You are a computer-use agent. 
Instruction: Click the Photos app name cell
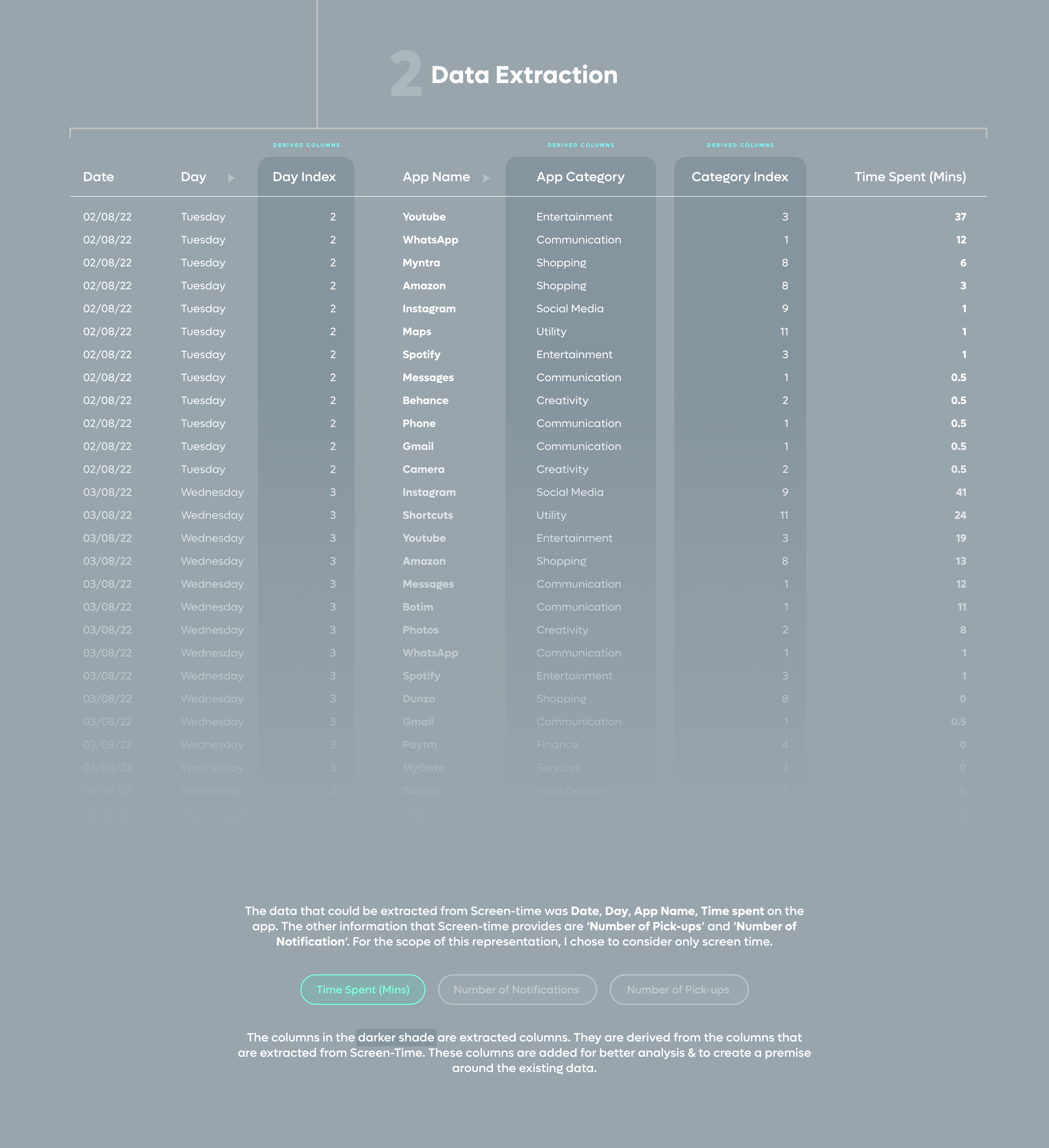(420, 630)
